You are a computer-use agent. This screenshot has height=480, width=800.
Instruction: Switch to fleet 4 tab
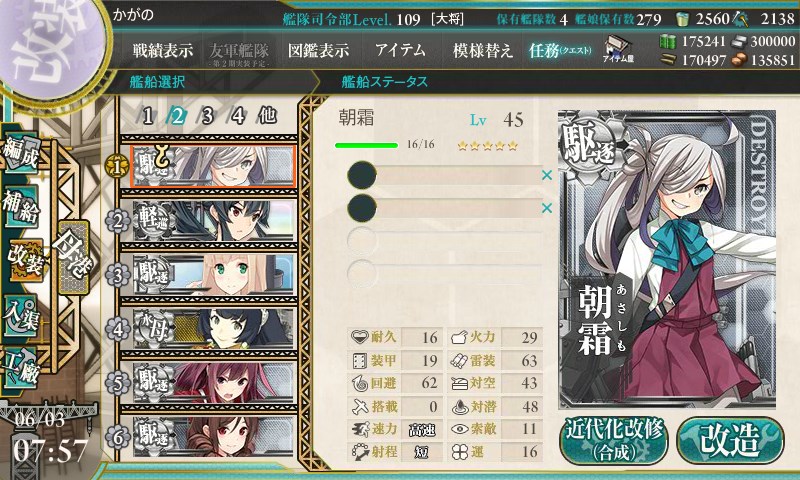pos(237,116)
